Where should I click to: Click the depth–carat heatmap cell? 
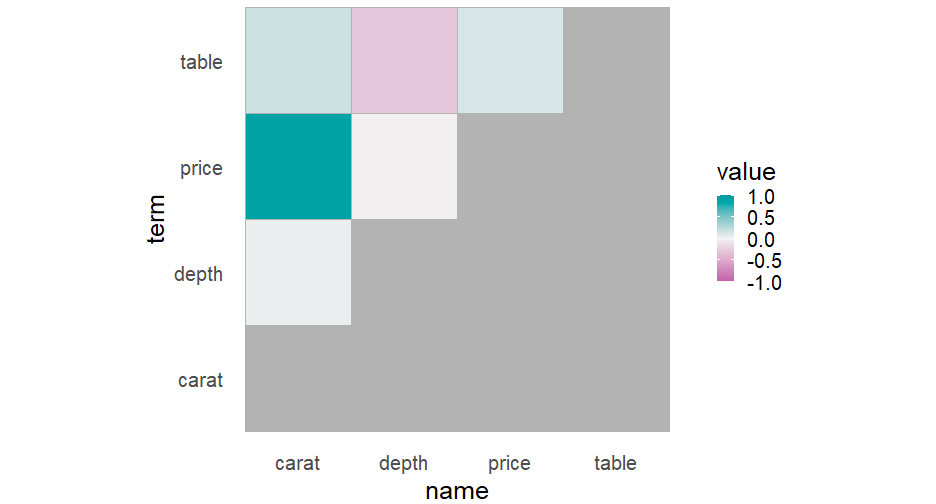pyautogui.click(x=298, y=272)
